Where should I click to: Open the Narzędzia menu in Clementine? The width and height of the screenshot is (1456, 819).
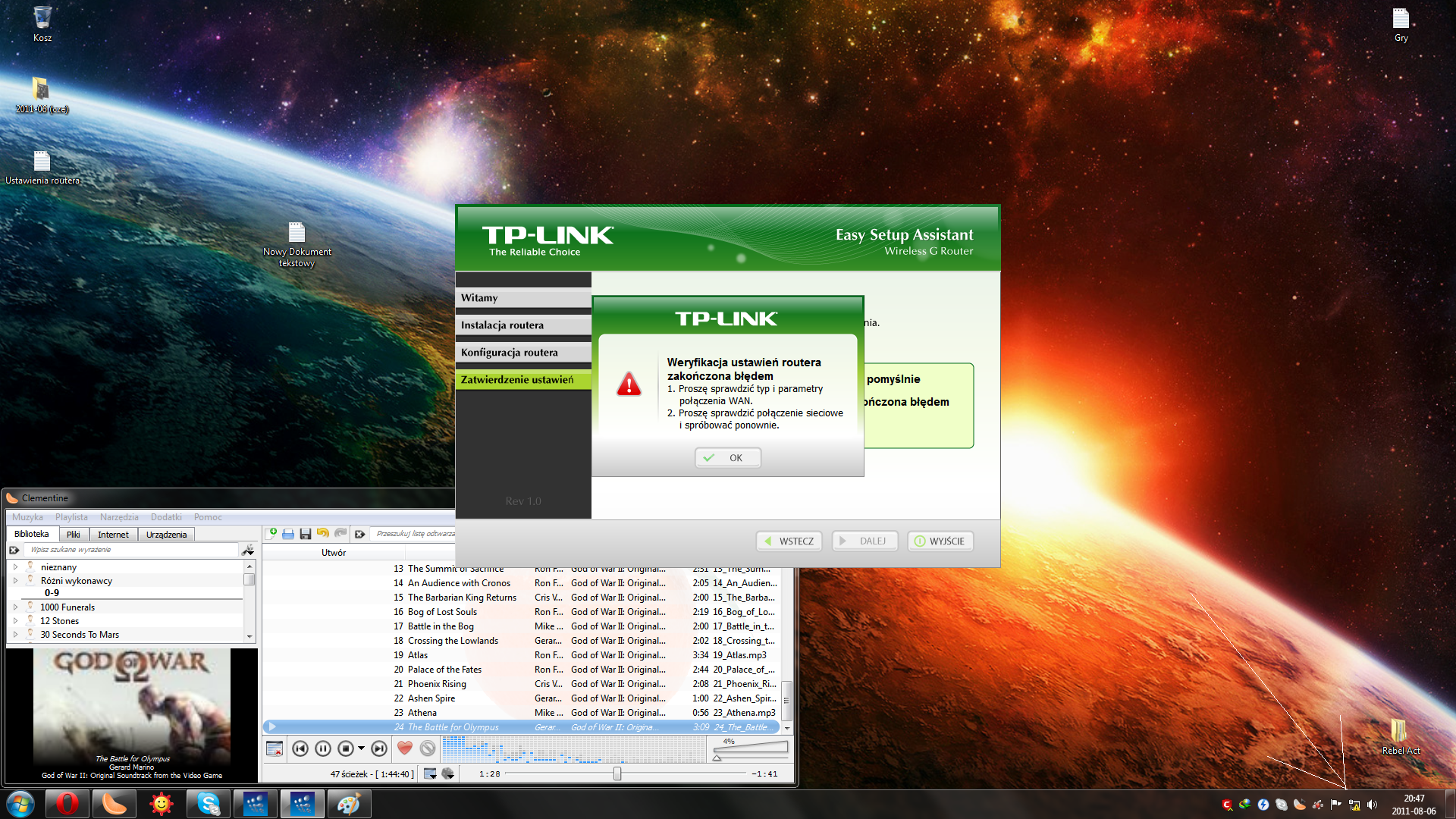click(x=119, y=517)
